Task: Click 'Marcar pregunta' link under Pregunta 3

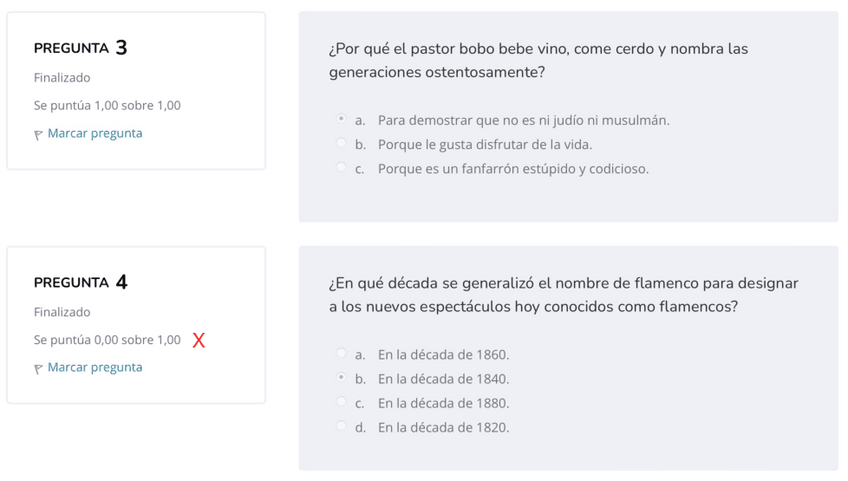Action: click(94, 133)
